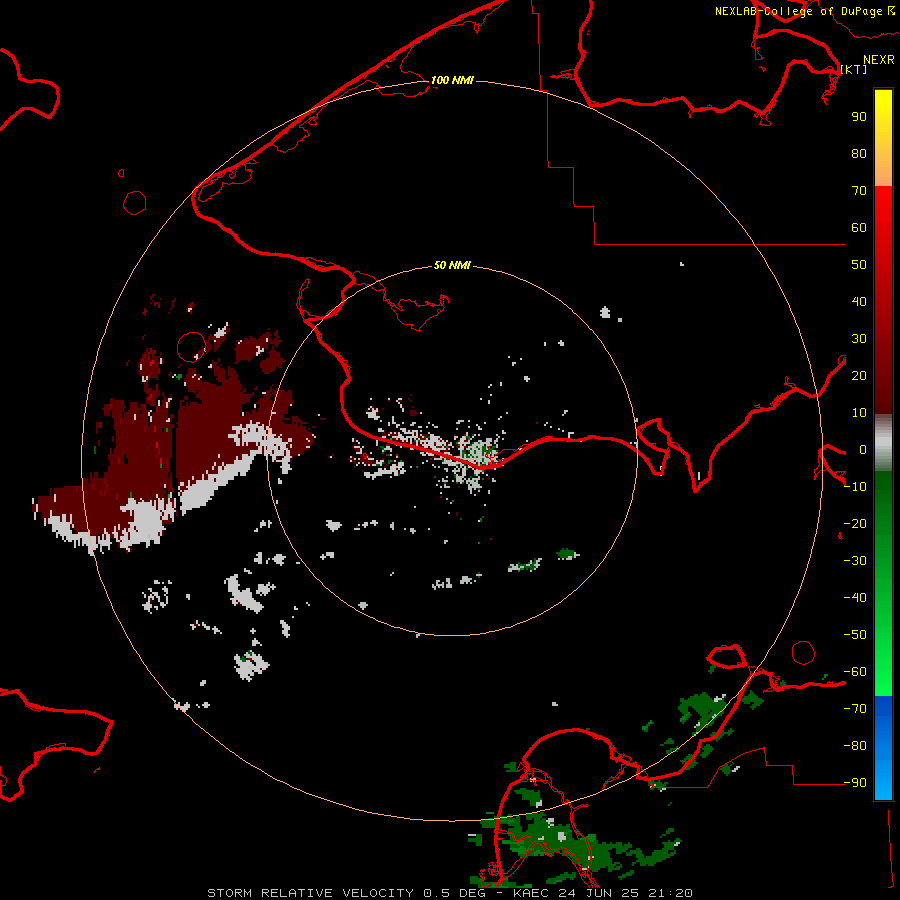
Task: Click the "90" velocity scale value
Action: pos(859,117)
